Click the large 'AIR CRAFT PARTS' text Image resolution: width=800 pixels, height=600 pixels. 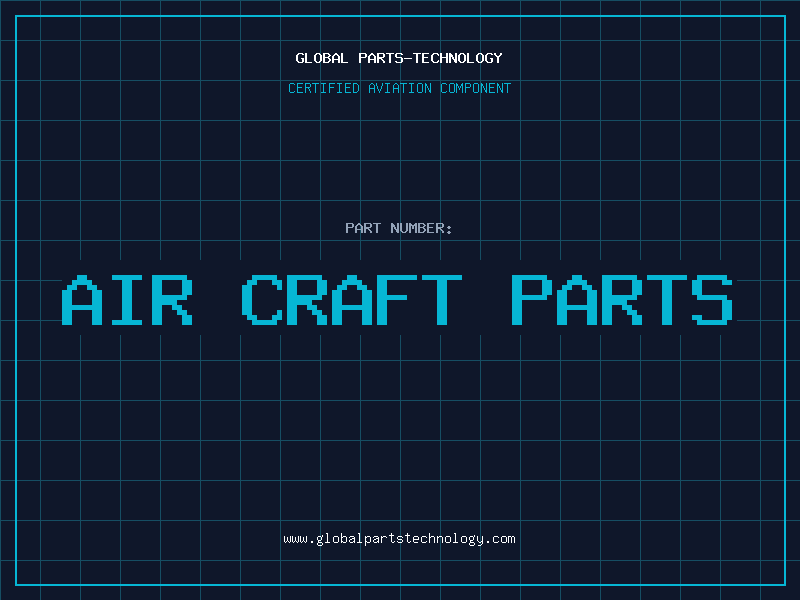(397, 300)
